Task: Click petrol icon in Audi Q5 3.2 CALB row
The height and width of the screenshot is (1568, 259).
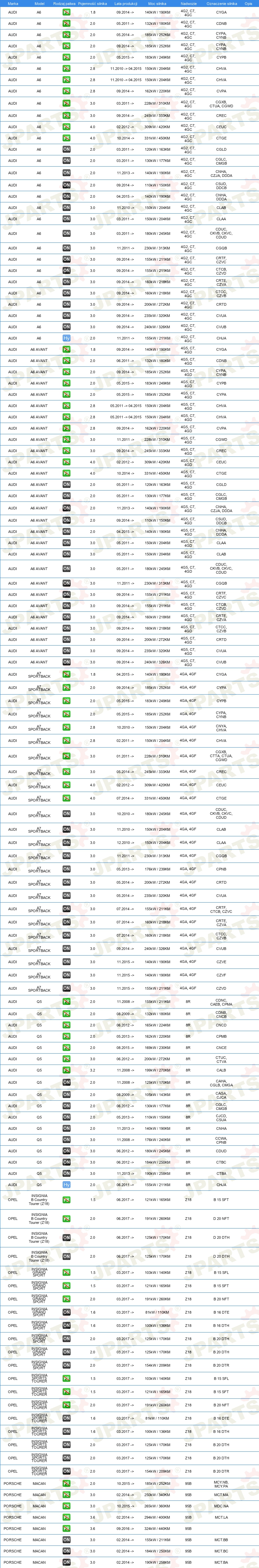Action: [x=66, y=1070]
